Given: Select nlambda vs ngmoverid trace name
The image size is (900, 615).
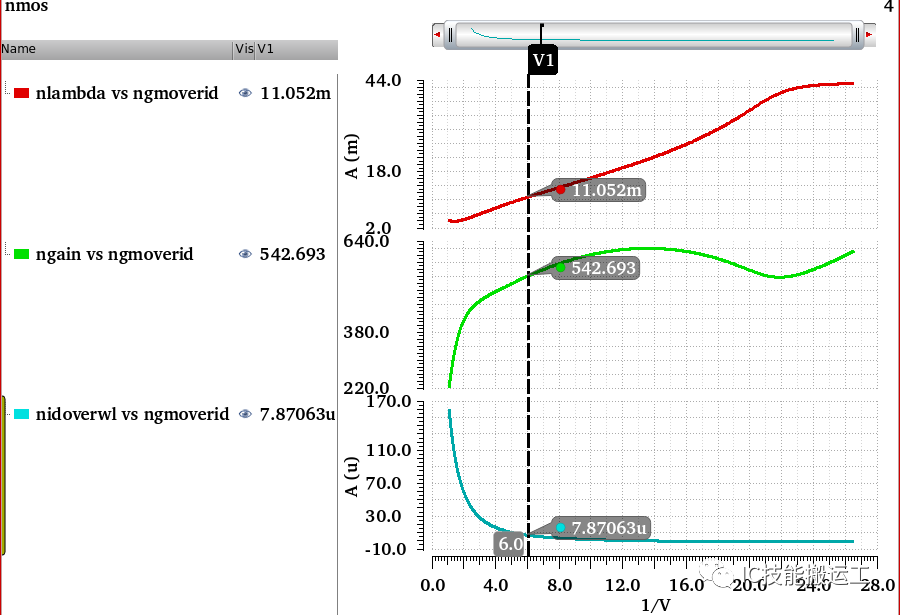Looking at the screenshot, I should (126, 94).
